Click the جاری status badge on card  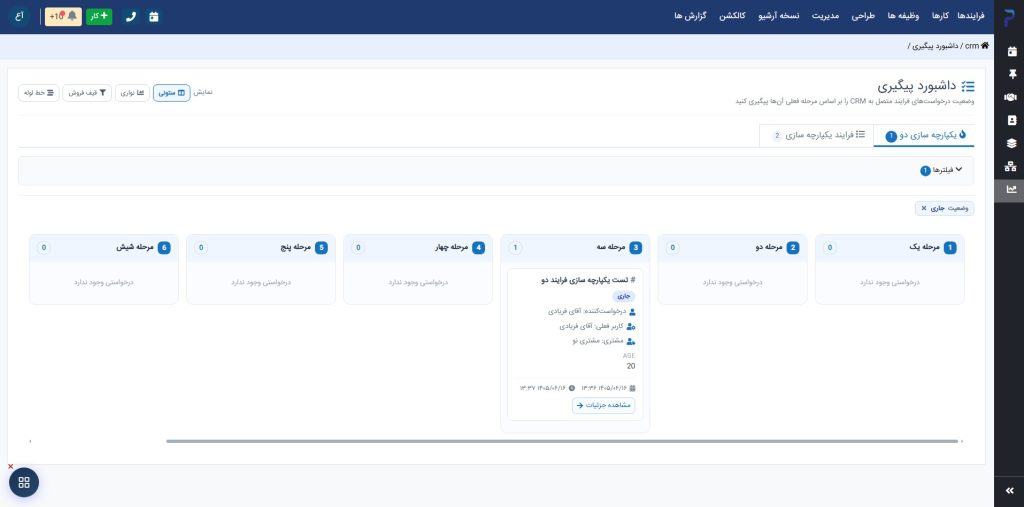click(x=623, y=297)
